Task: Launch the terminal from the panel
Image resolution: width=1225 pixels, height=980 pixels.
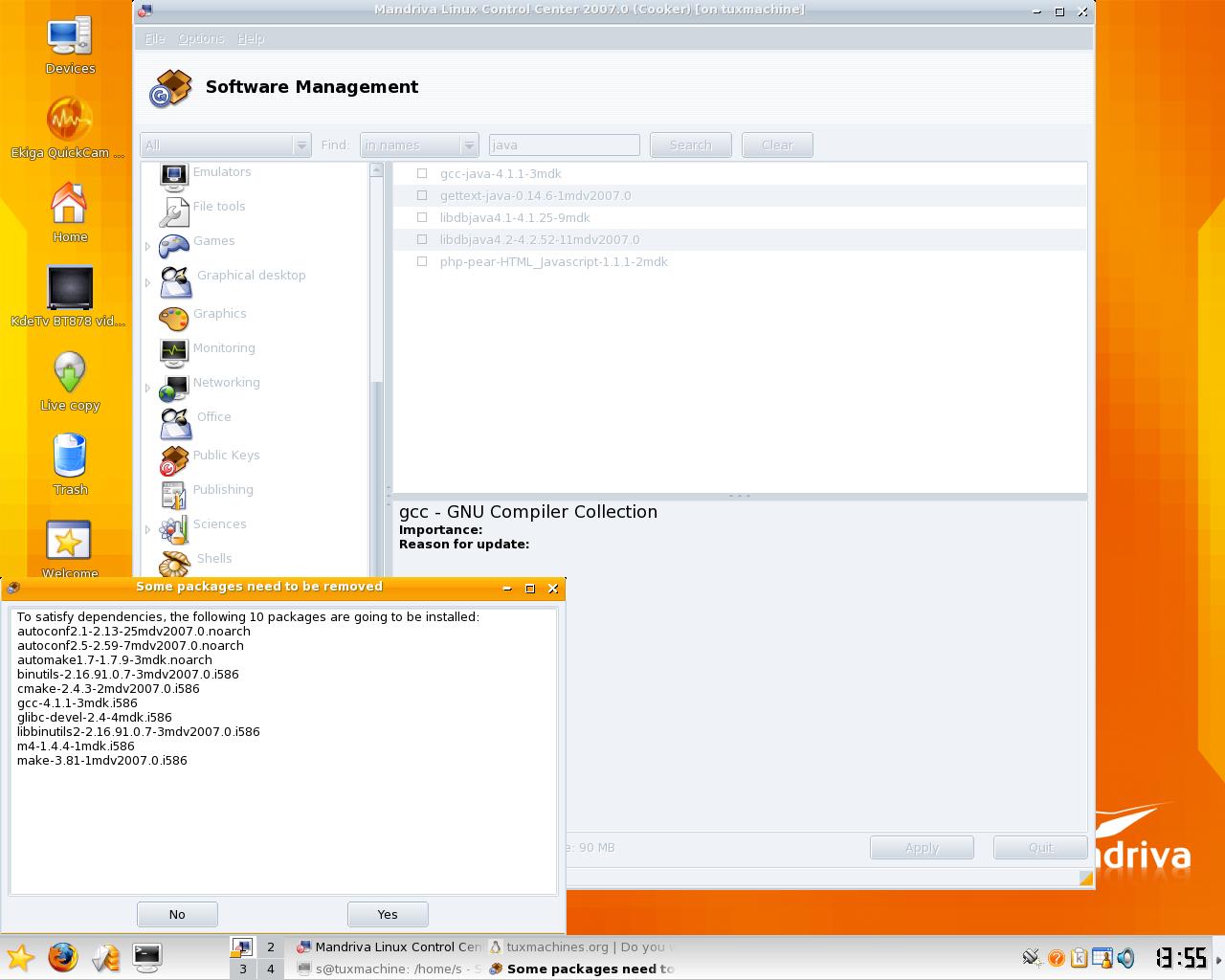Action: click(x=146, y=957)
